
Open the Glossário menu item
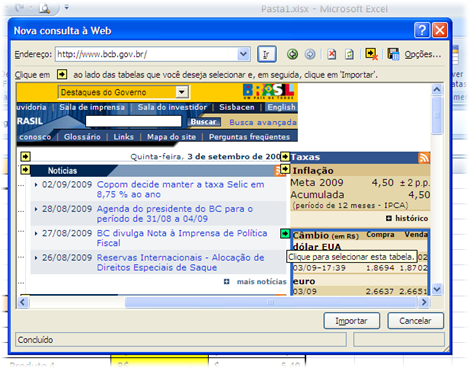click(x=82, y=137)
